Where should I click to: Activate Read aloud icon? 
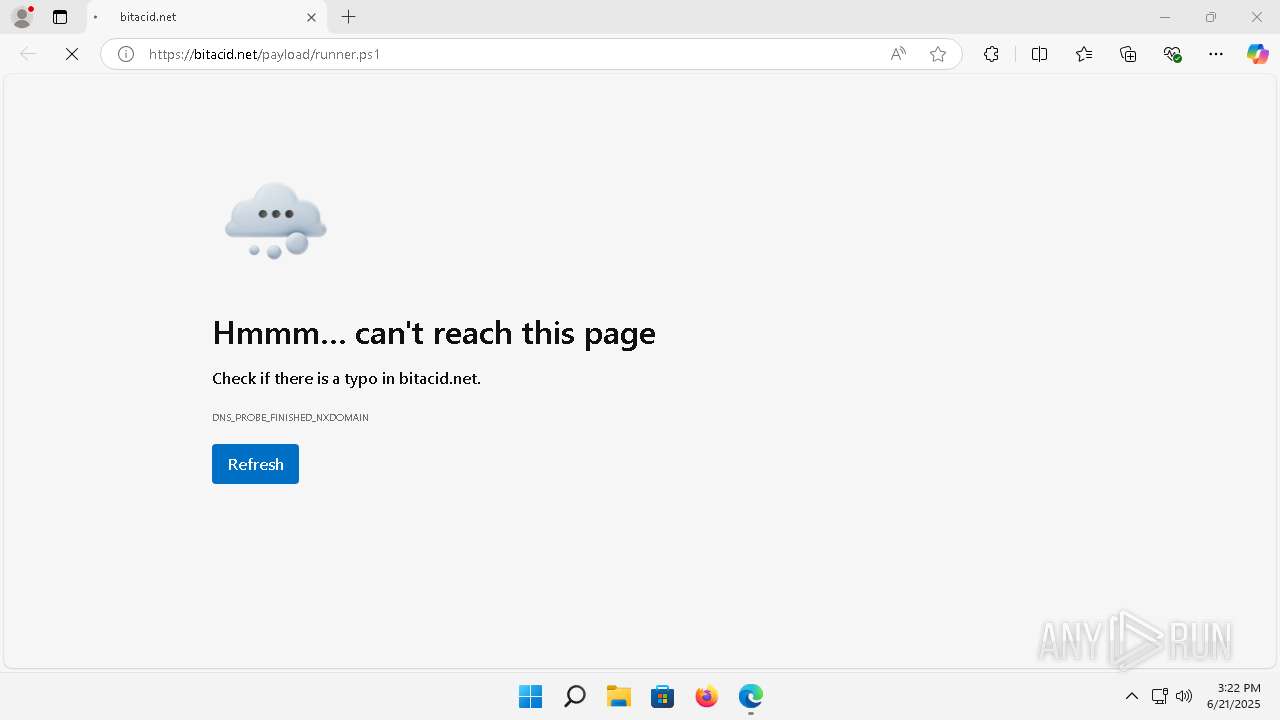point(898,54)
